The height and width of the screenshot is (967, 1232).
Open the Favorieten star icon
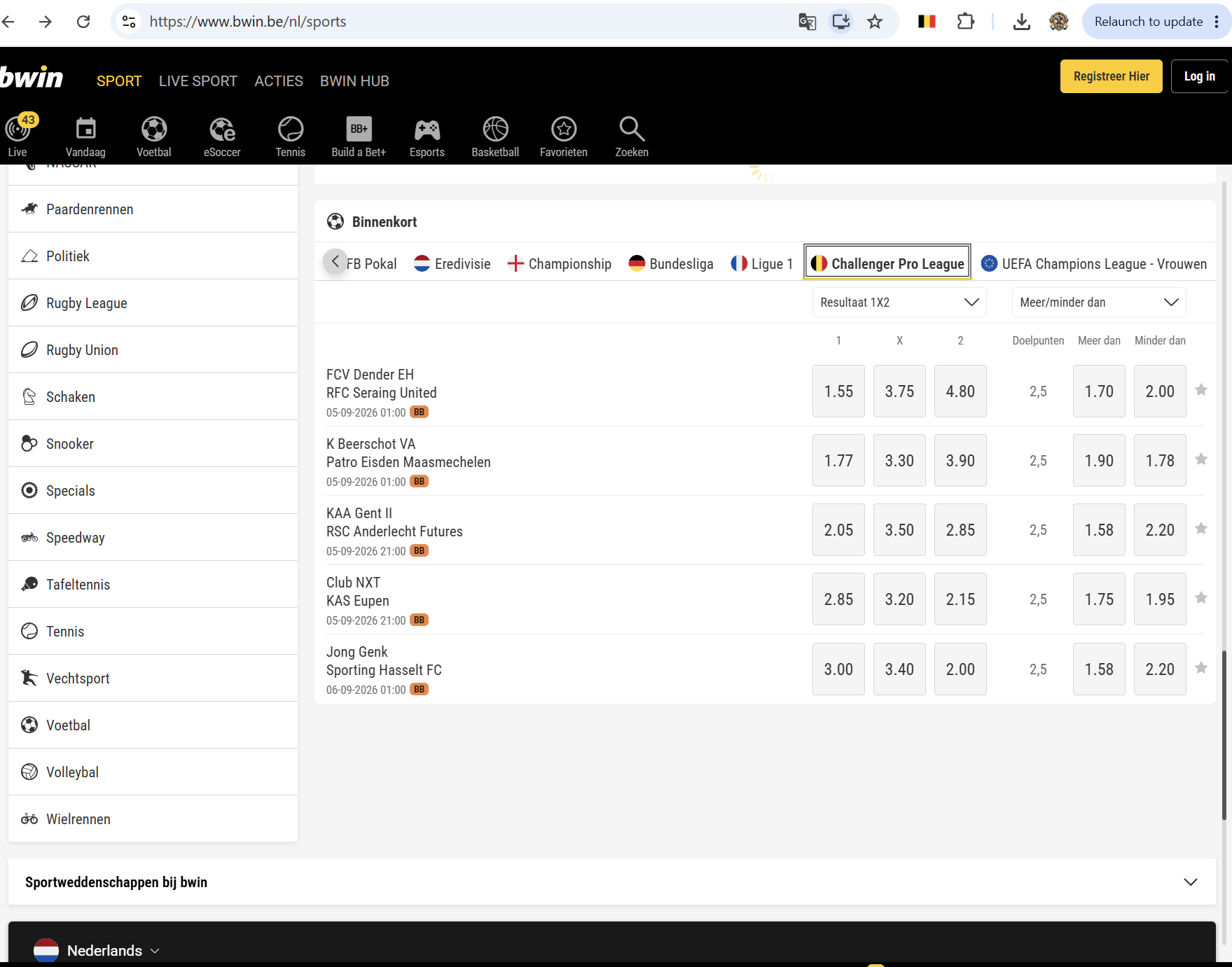564,136
